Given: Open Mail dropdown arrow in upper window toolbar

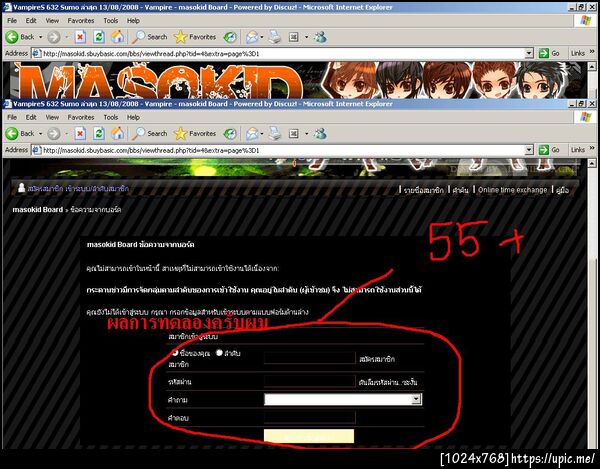Looking at the screenshot, I should [x=262, y=37].
